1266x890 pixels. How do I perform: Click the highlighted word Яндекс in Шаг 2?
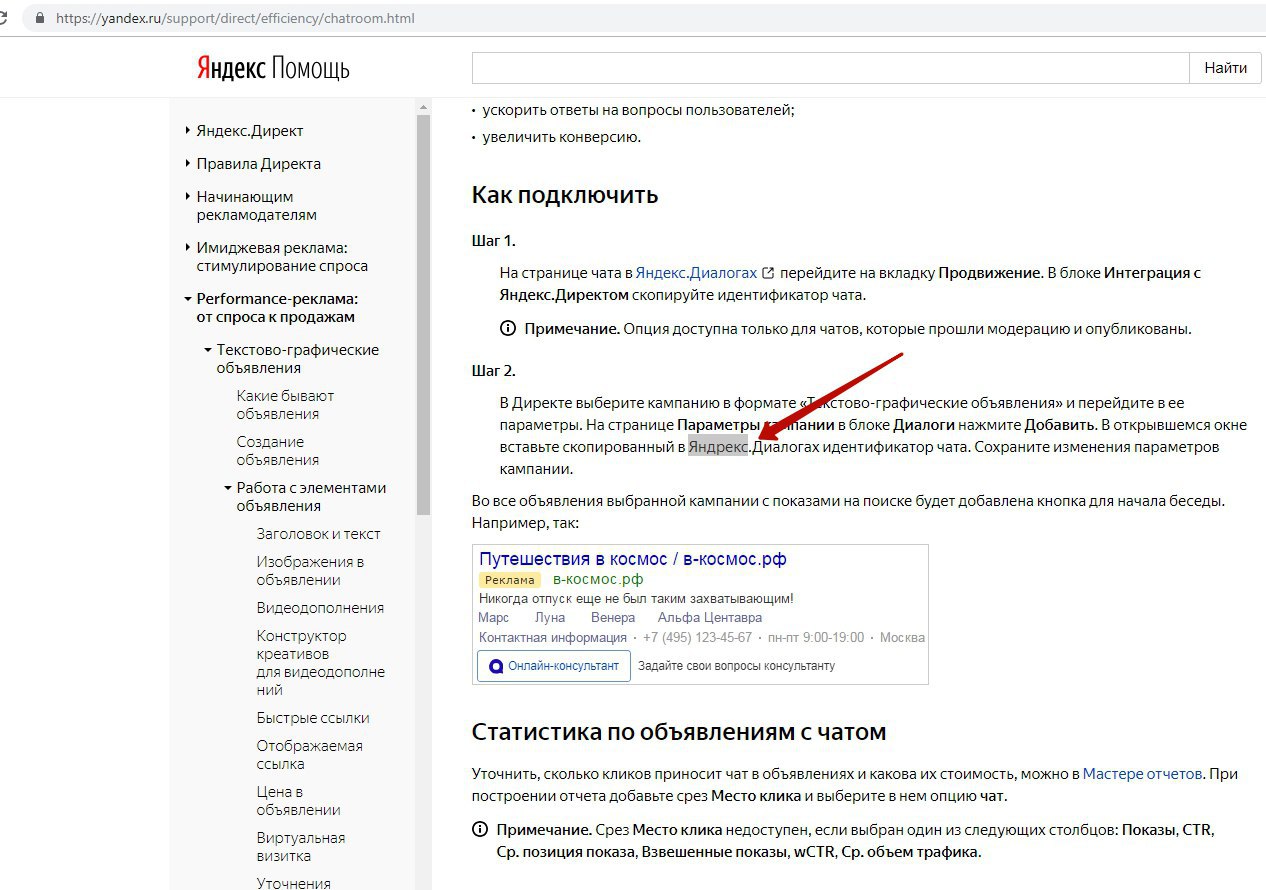click(718, 447)
